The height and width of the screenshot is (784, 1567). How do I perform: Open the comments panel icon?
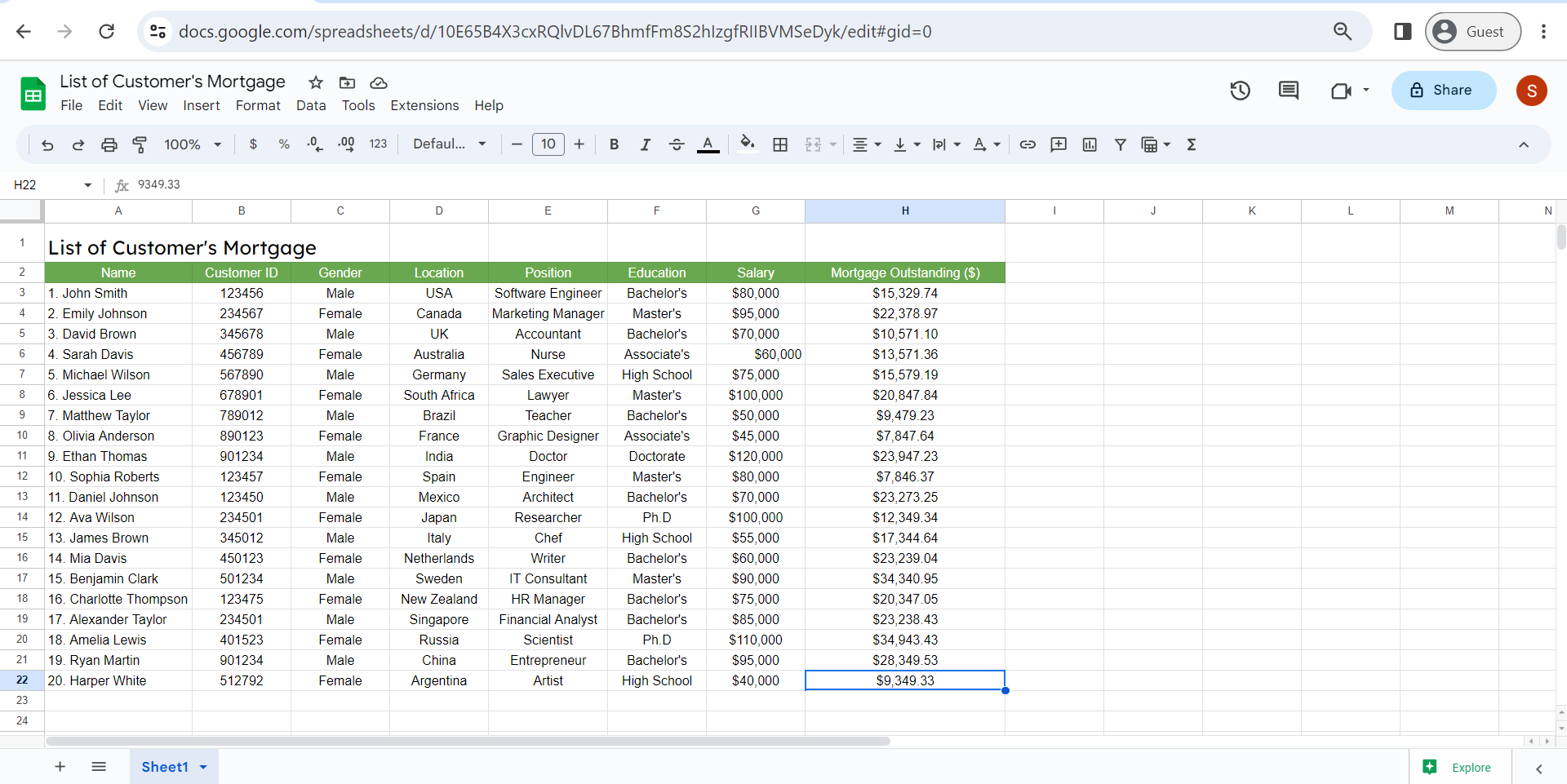1288,91
